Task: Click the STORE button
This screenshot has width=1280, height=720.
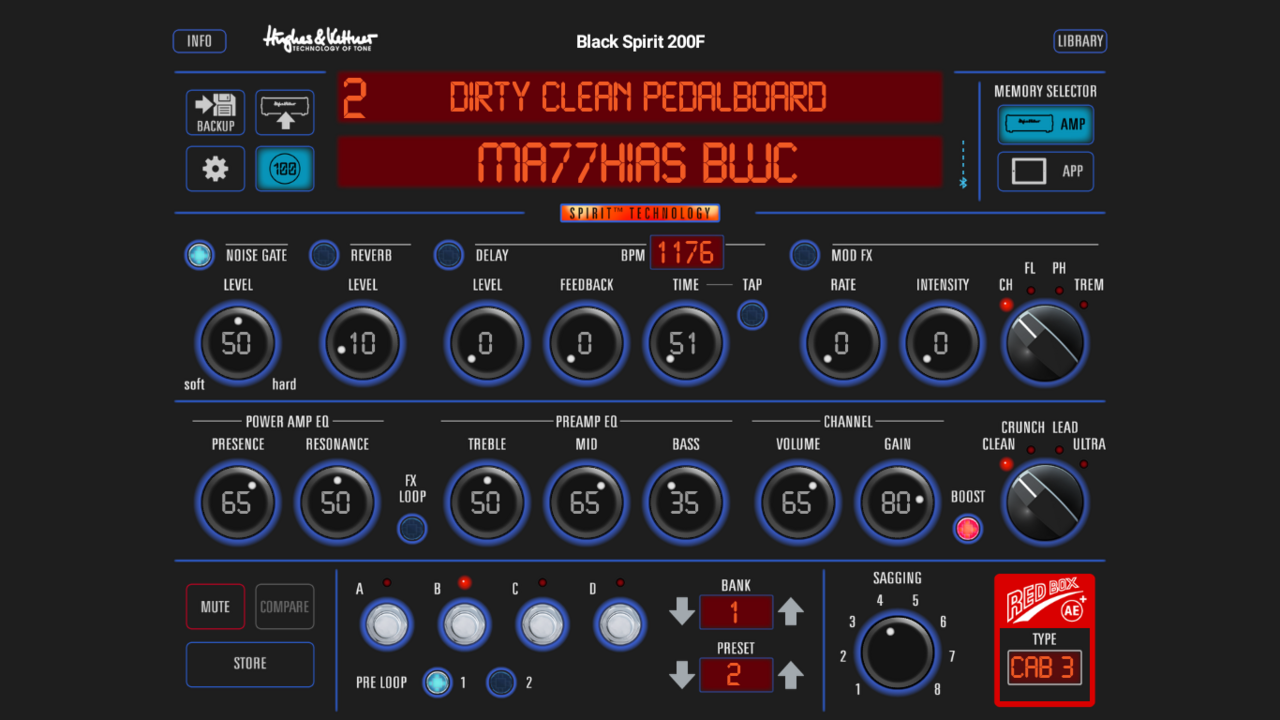Action: [x=250, y=664]
